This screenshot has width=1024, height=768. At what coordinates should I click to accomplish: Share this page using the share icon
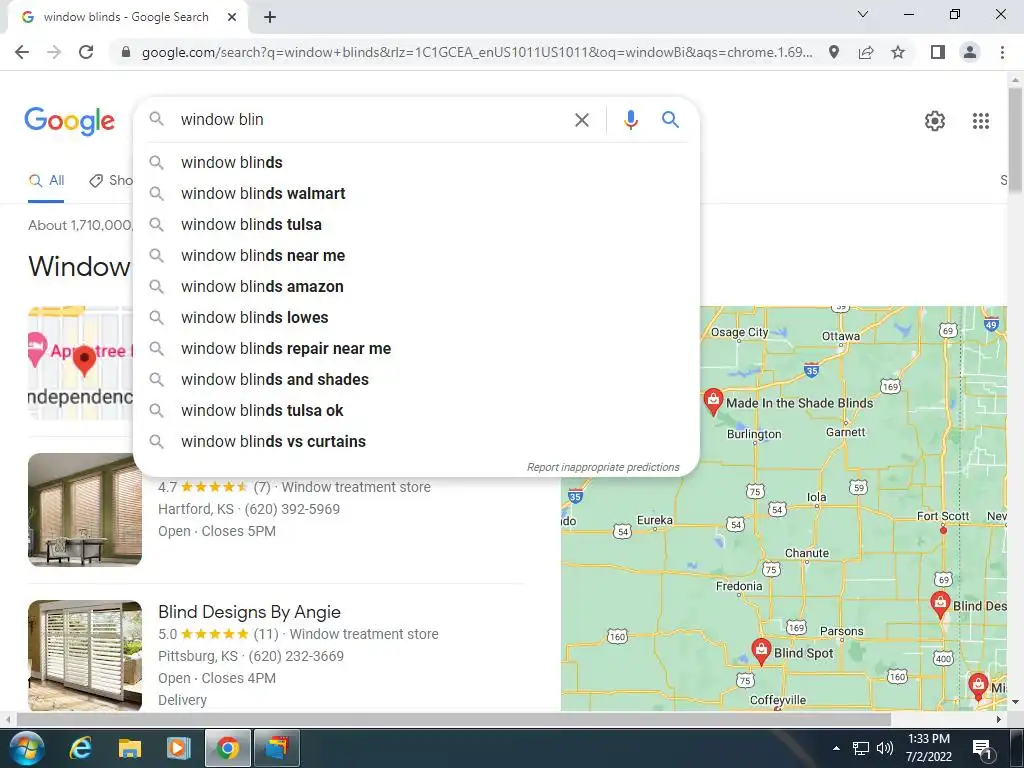tap(866, 52)
